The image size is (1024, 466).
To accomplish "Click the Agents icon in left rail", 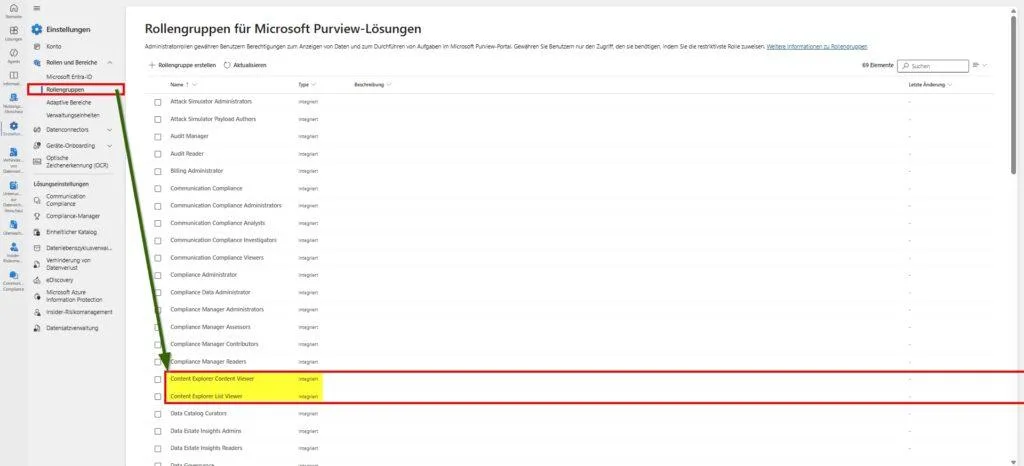I will (13, 53).
